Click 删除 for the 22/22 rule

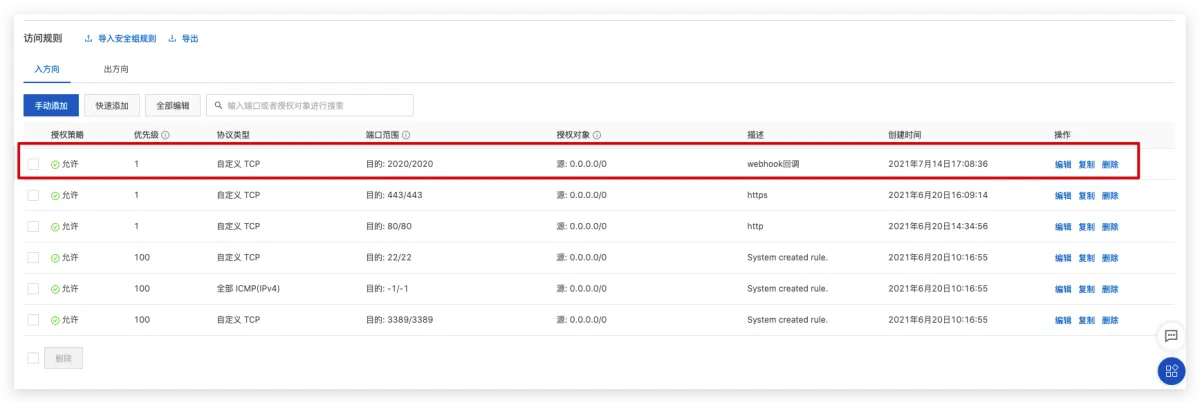(1110, 258)
